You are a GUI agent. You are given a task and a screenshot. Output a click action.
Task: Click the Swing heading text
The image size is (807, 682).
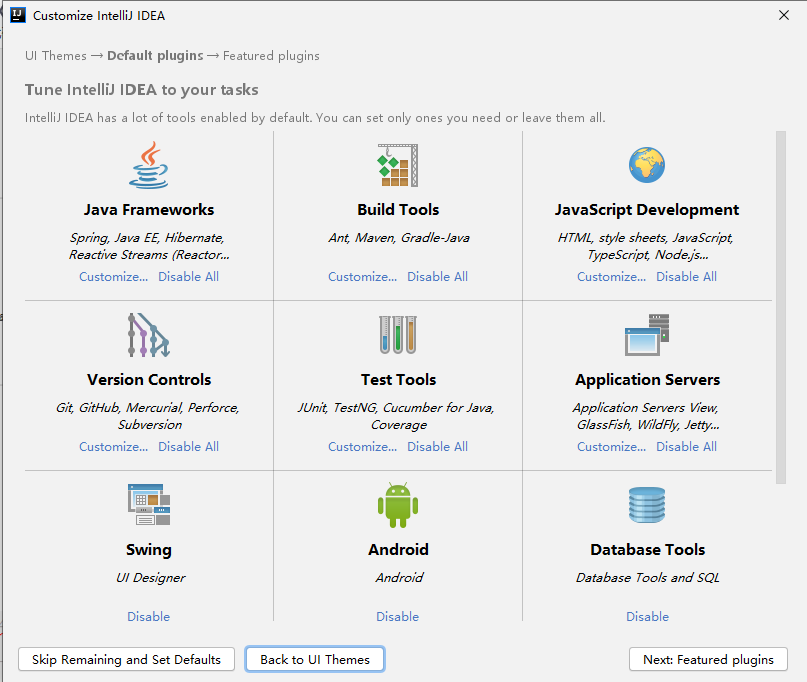point(149,550)
